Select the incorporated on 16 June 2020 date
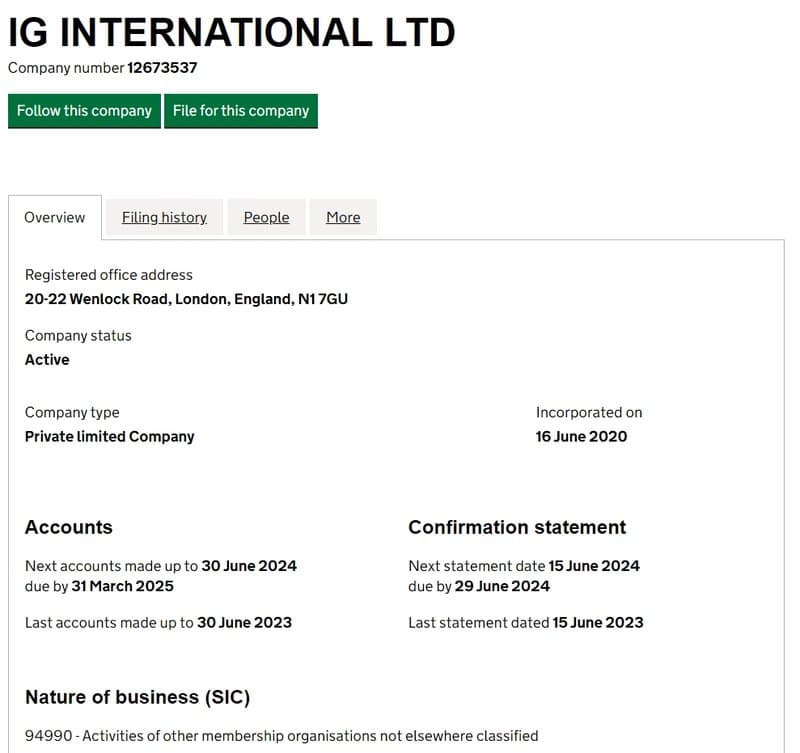 click(580, 436)
